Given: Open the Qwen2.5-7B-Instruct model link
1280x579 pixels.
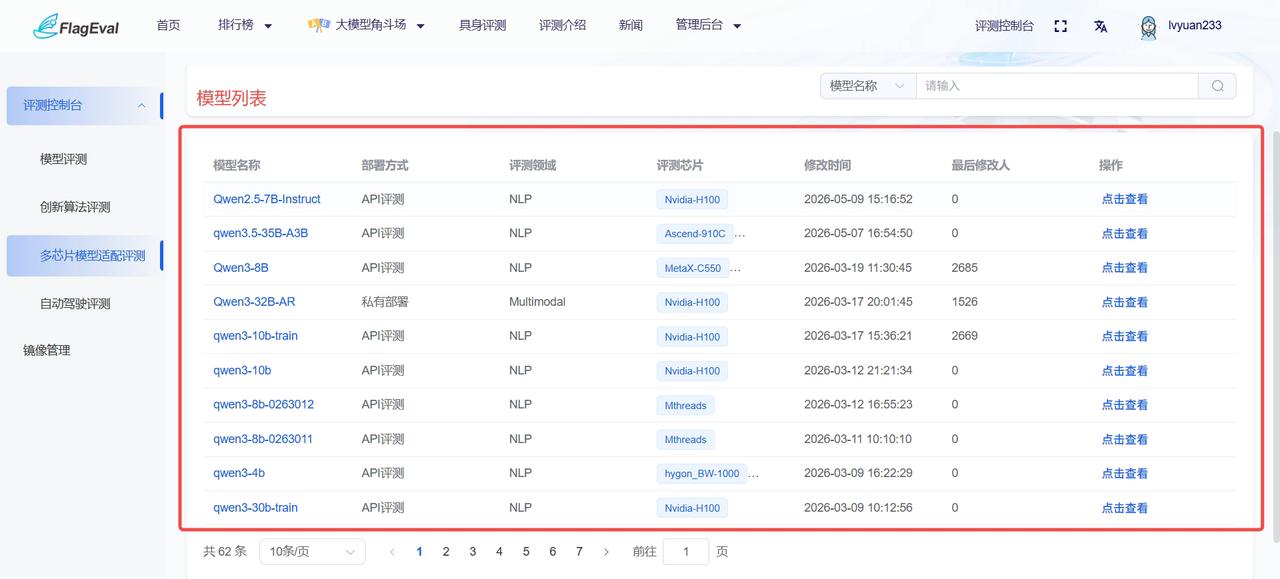Looking at the screenshot, I should click(x=267, y=199).
